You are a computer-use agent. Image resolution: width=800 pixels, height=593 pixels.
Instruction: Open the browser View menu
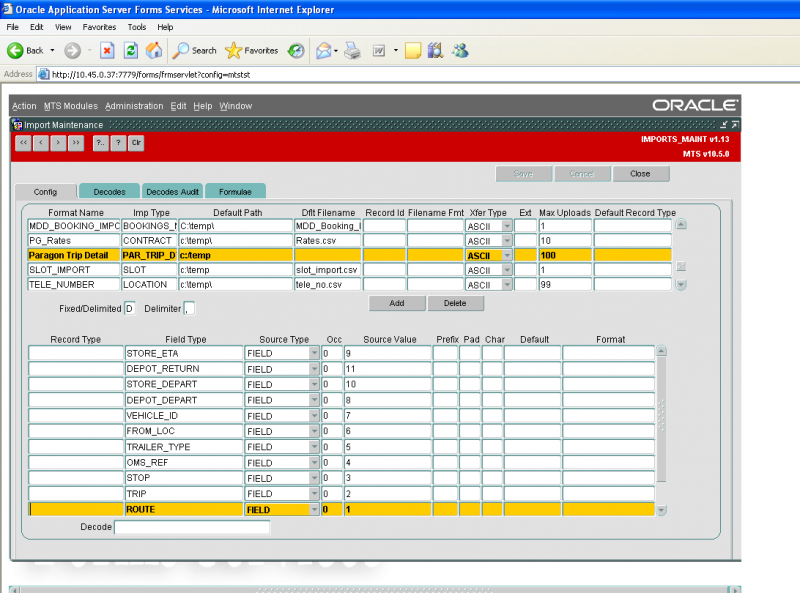click(x=63, y=27)
